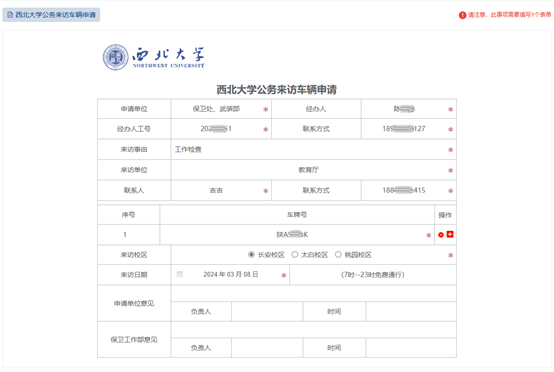The image size is (554, 372).
Task: Click the 车牌号 input starting with 陕A
Action: tap(292, 235)
